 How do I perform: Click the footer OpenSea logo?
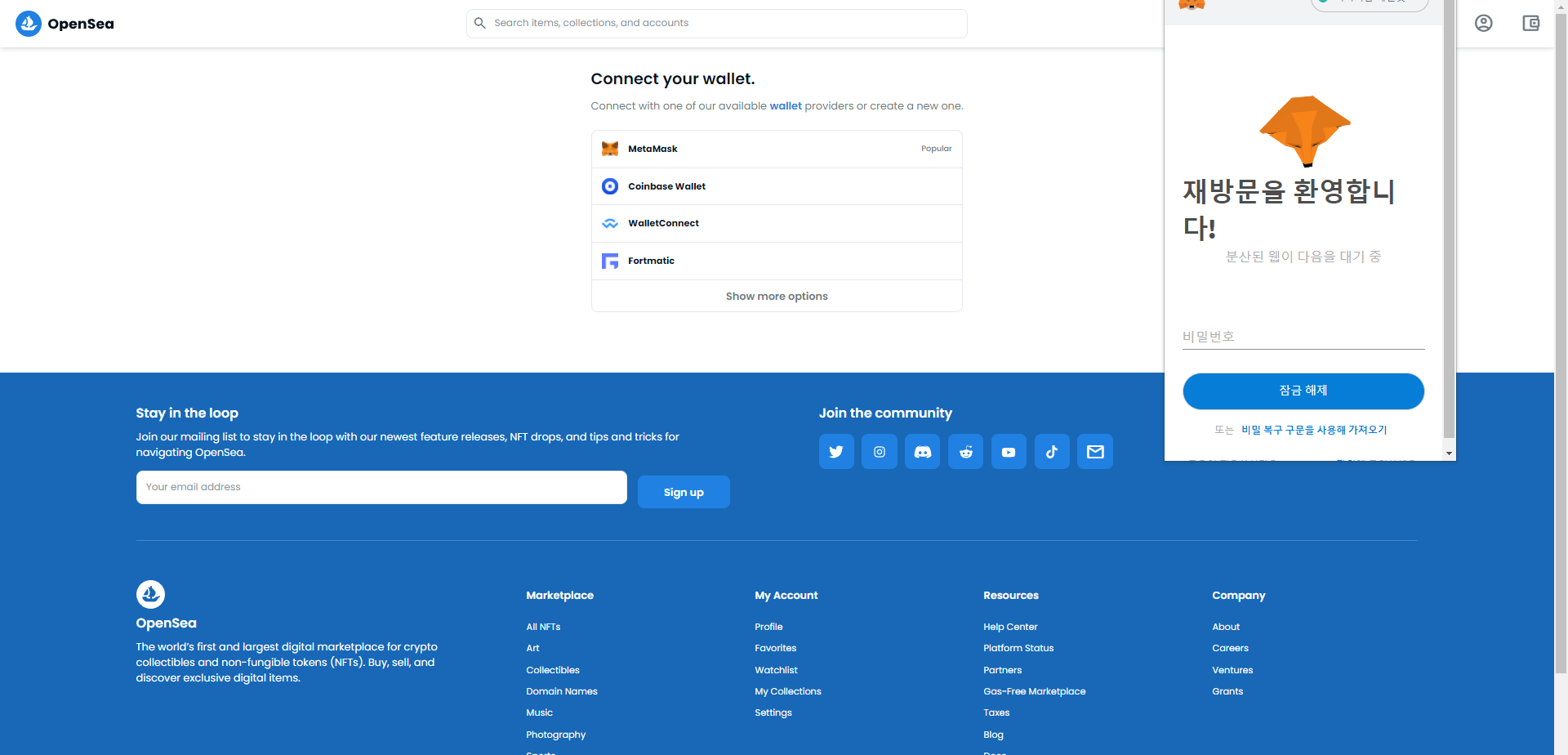(150, 594)
